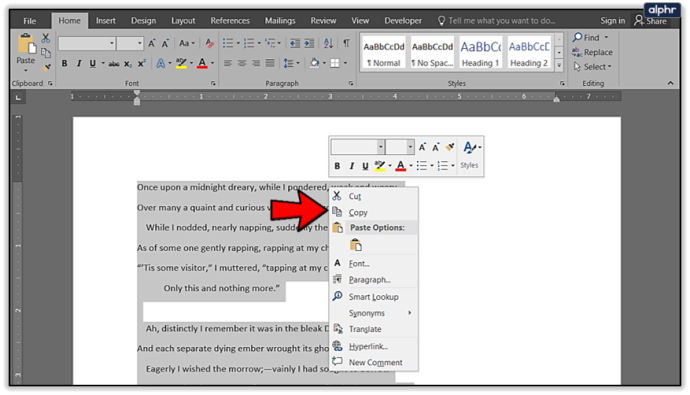The width and height of the screenshot is (690, 395).
Task: Click the Sign in link
Action: 612,21
